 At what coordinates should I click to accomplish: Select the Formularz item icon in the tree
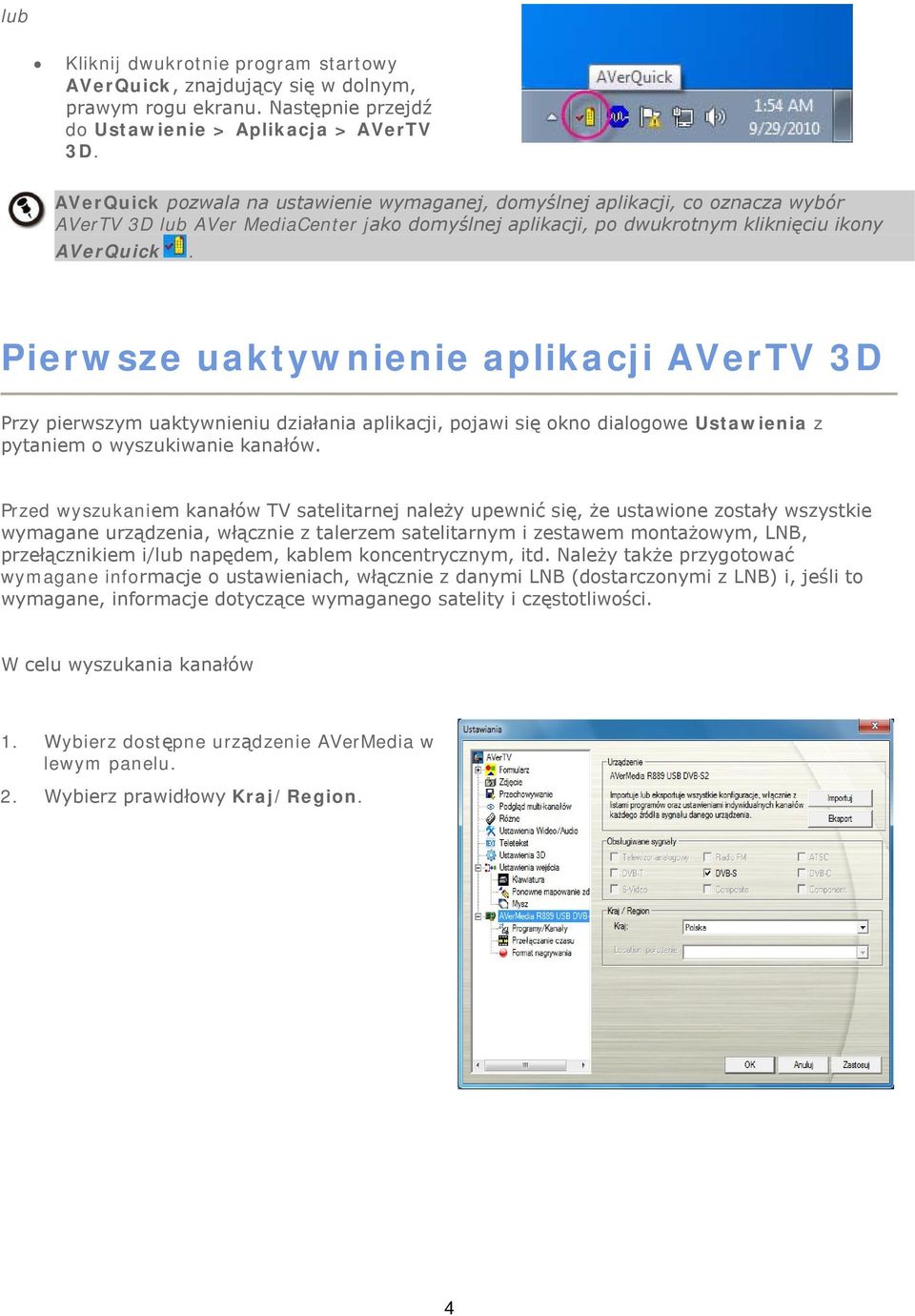[x=490, y=770]
